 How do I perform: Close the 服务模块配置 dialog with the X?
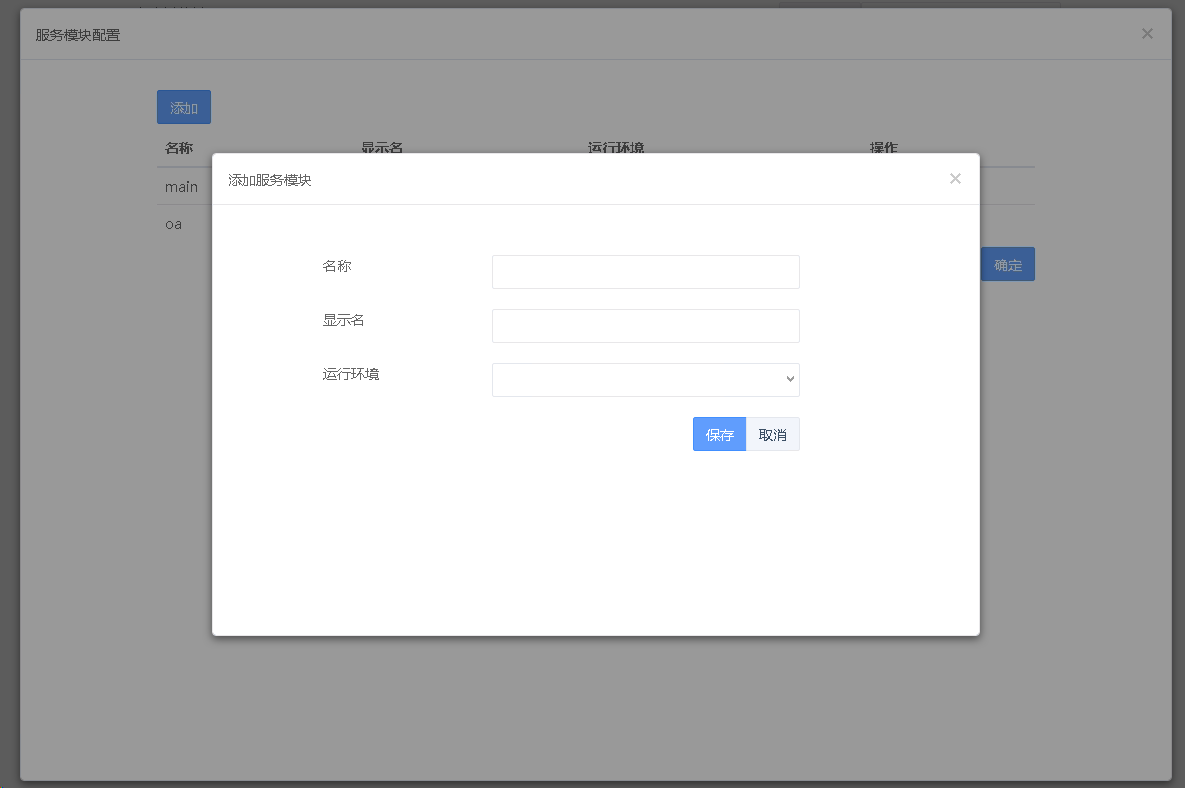coord(1147,34)
